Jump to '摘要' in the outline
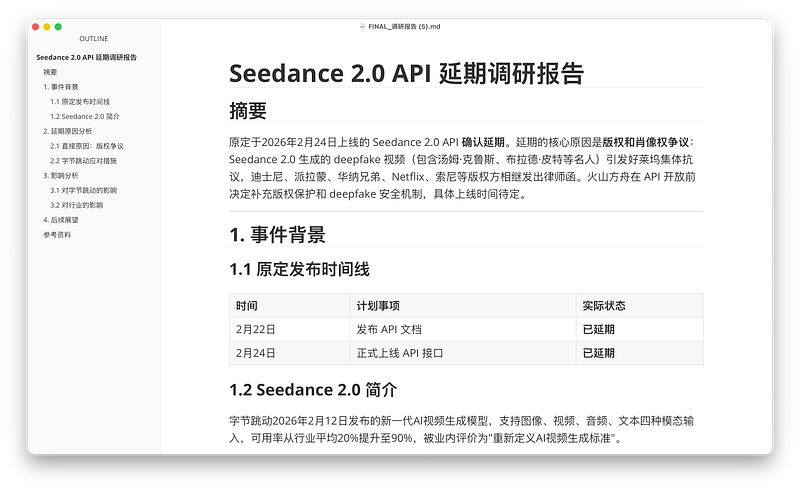Image resolution: width=800 pixels, height=491 pixels. point(50,72)
